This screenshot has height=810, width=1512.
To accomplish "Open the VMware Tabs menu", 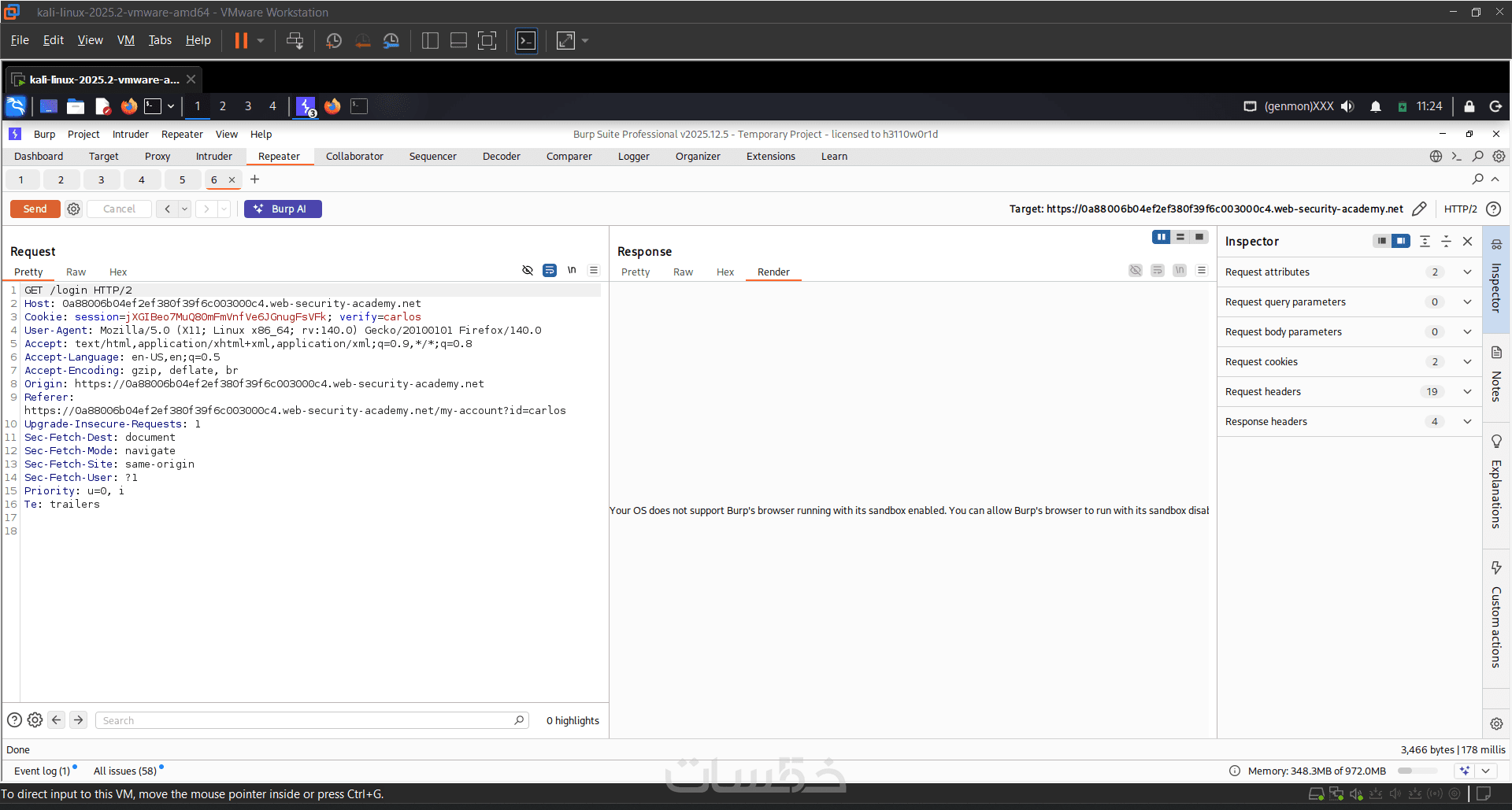I will [160, 40].
